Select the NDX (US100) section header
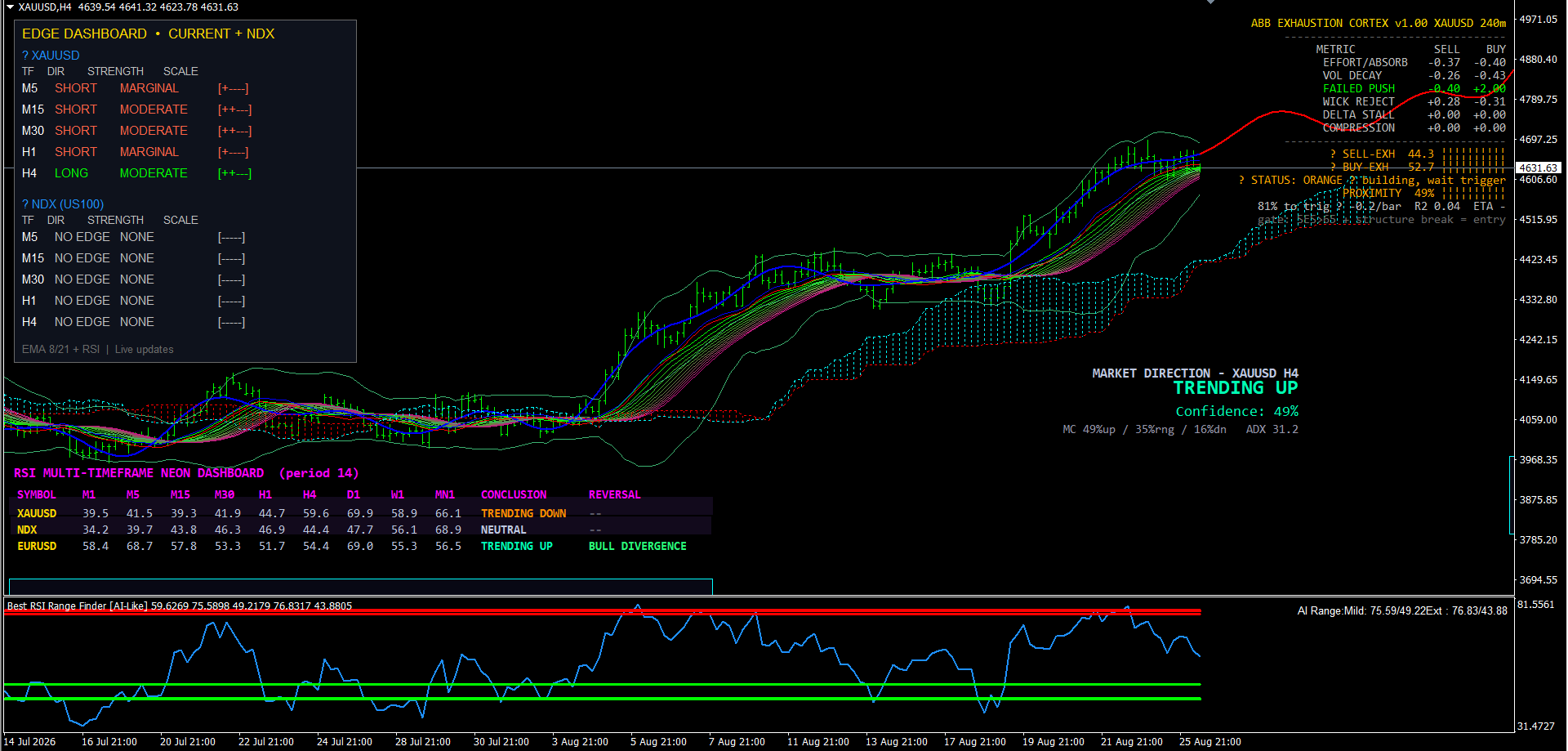The width and height of the screenshot is (1568, 751). [x=63, y=204]
